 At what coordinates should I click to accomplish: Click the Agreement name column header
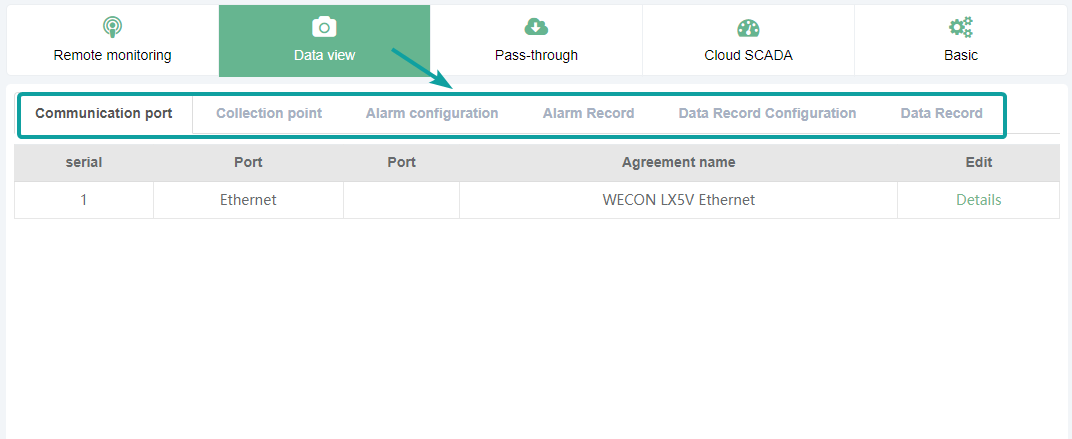(x=678, y=162)
